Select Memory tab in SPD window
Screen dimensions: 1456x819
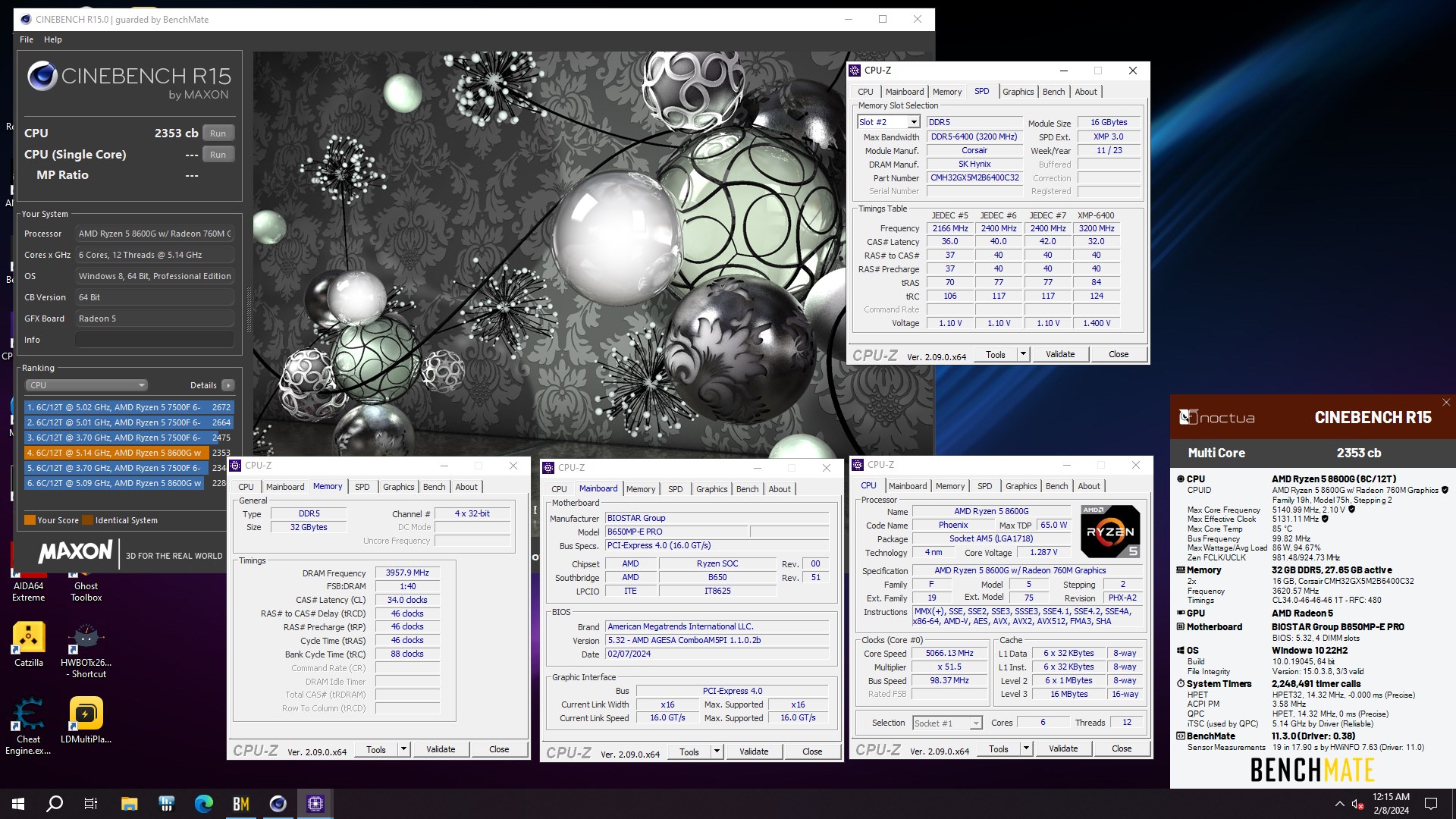[947, 92]
